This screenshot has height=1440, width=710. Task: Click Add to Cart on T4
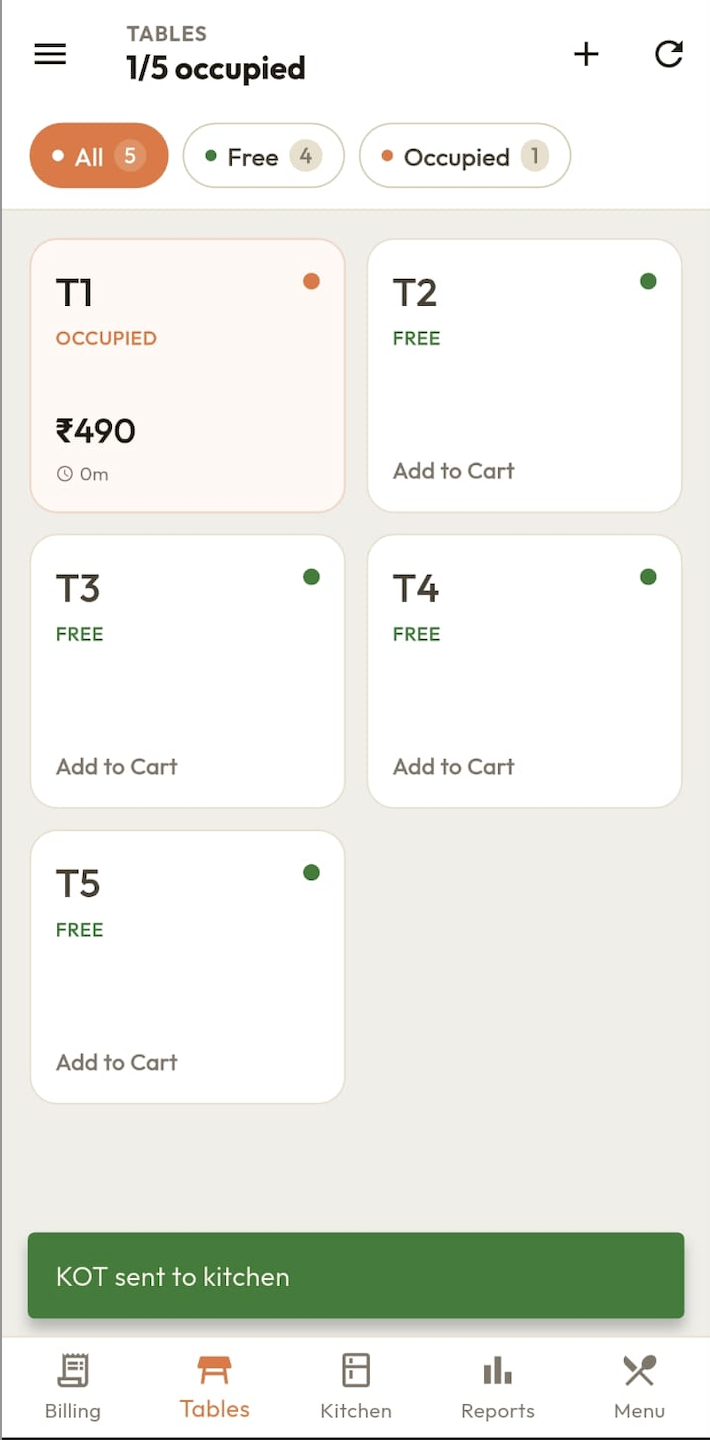tap(454, 767)
